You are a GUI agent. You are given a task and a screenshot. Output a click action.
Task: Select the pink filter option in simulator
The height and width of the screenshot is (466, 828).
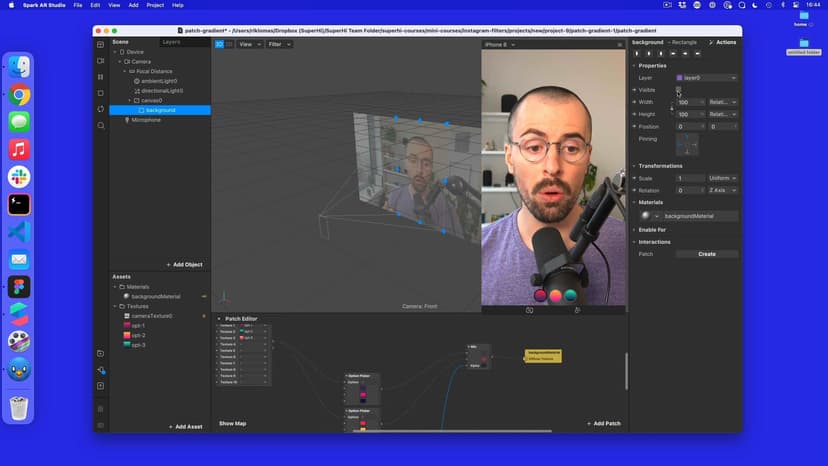pos(540,295)
